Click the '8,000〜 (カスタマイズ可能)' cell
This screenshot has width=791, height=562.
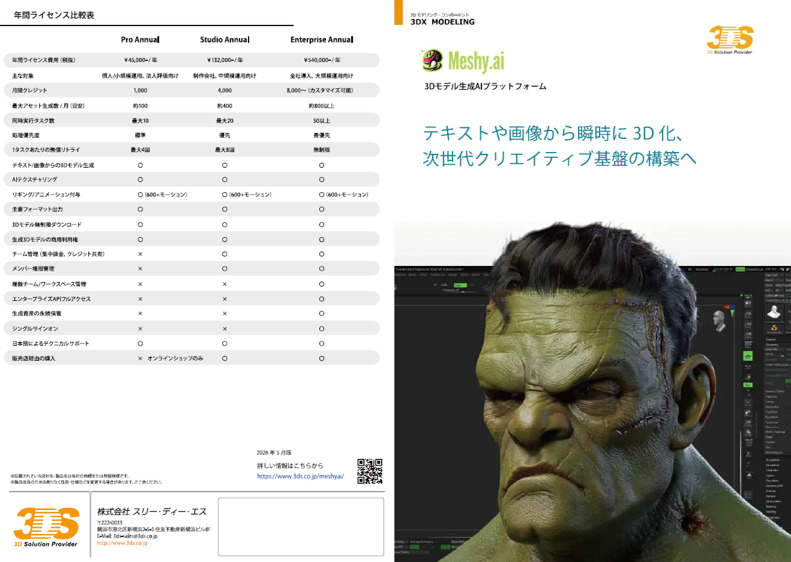point(320,90)
